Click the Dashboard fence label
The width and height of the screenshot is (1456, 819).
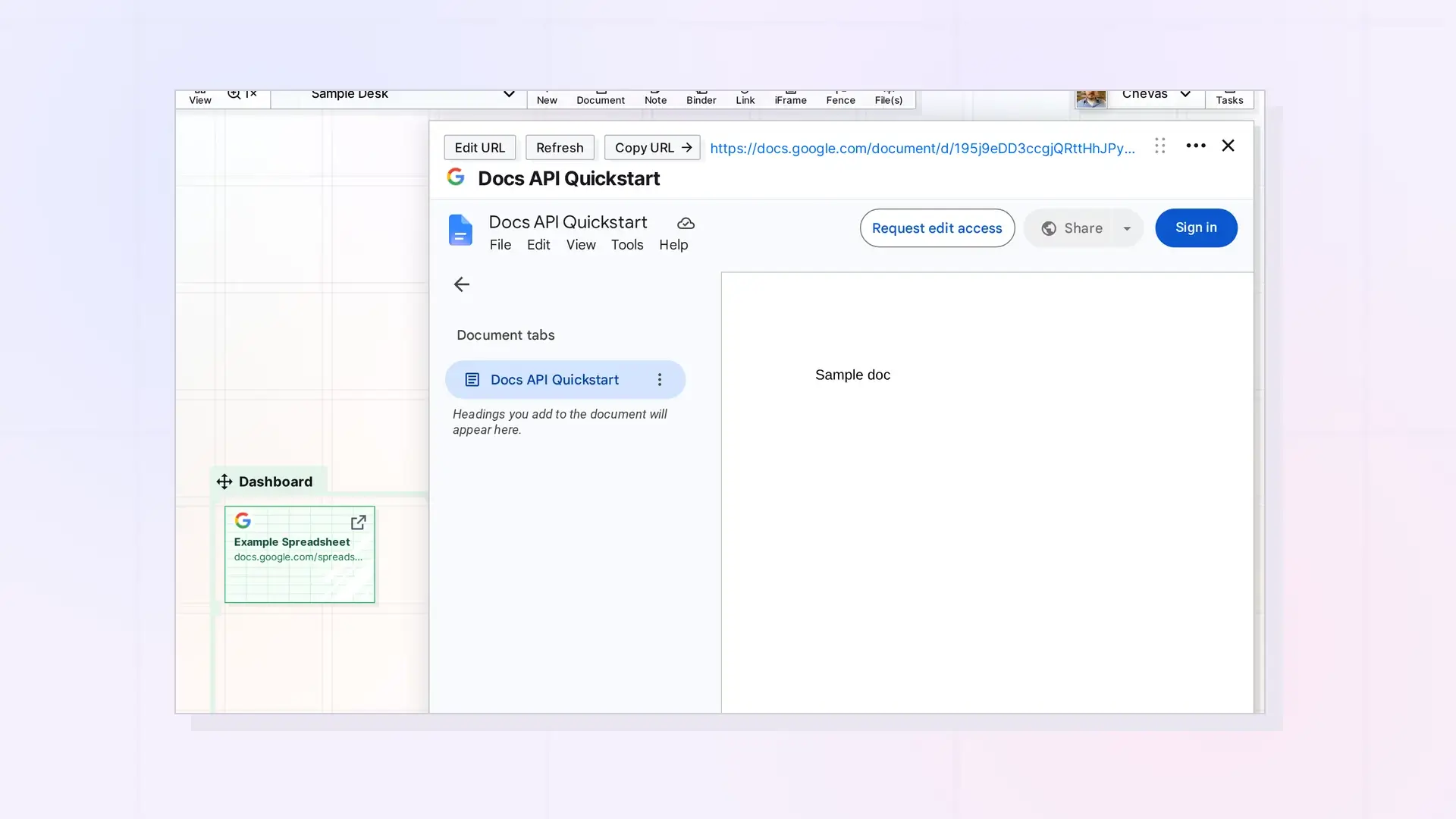coord(275,482)
